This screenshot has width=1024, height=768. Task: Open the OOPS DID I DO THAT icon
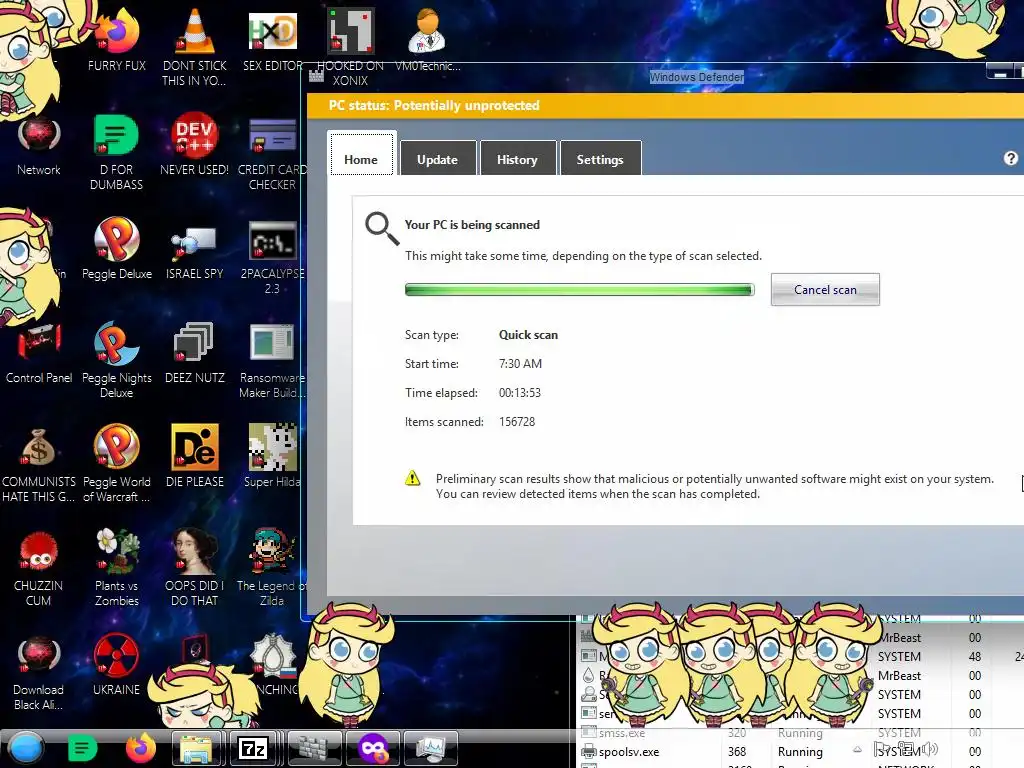pos(194,551)
